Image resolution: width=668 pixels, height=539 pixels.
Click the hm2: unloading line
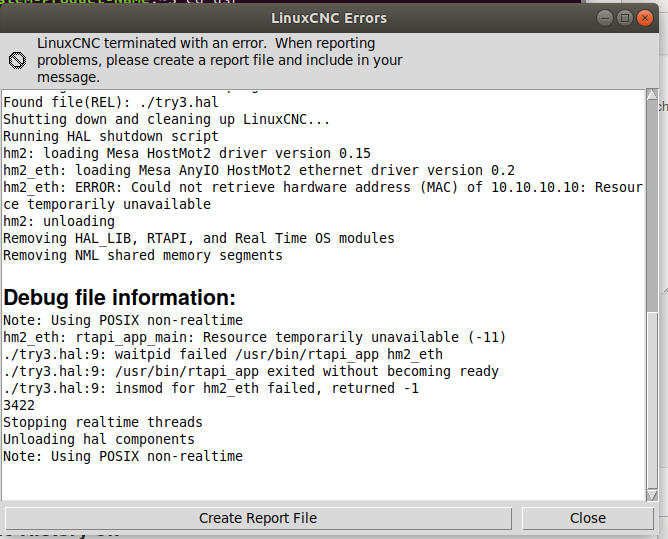59,221
